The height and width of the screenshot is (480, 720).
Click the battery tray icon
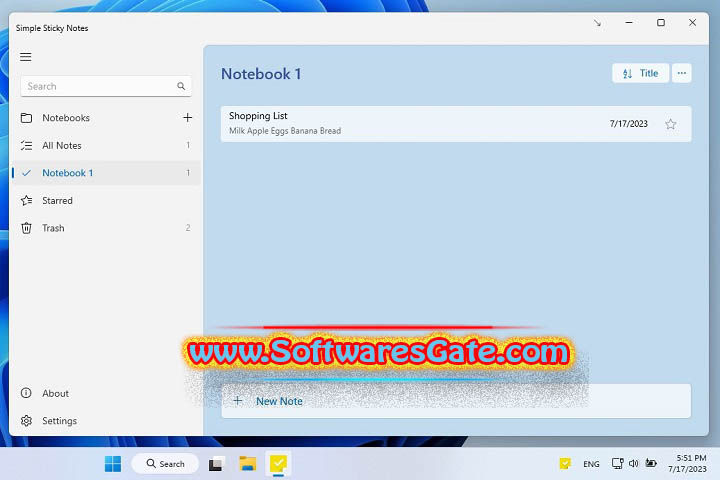(651, 463)
